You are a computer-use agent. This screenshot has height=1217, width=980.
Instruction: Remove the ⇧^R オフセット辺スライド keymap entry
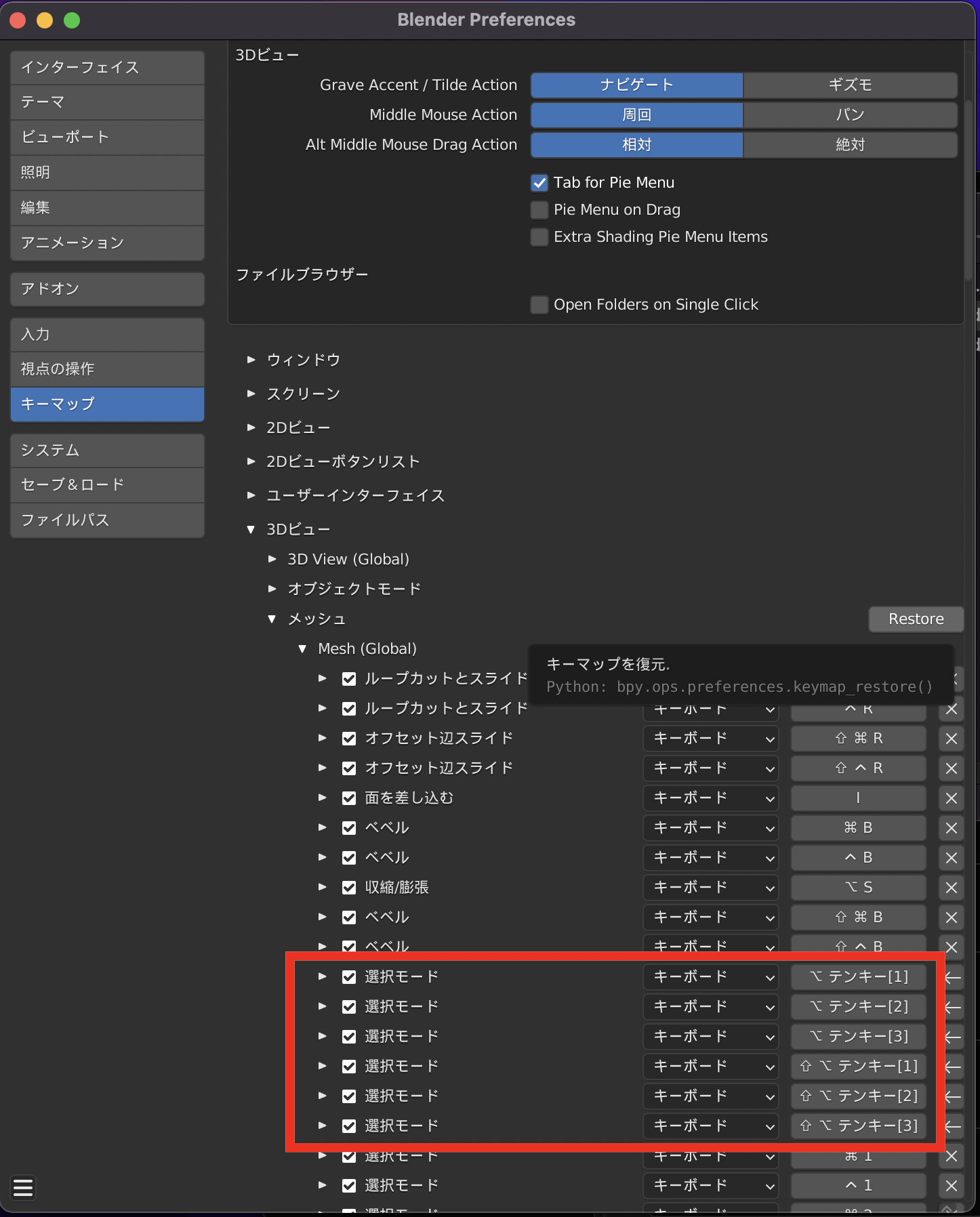(951, 768)
